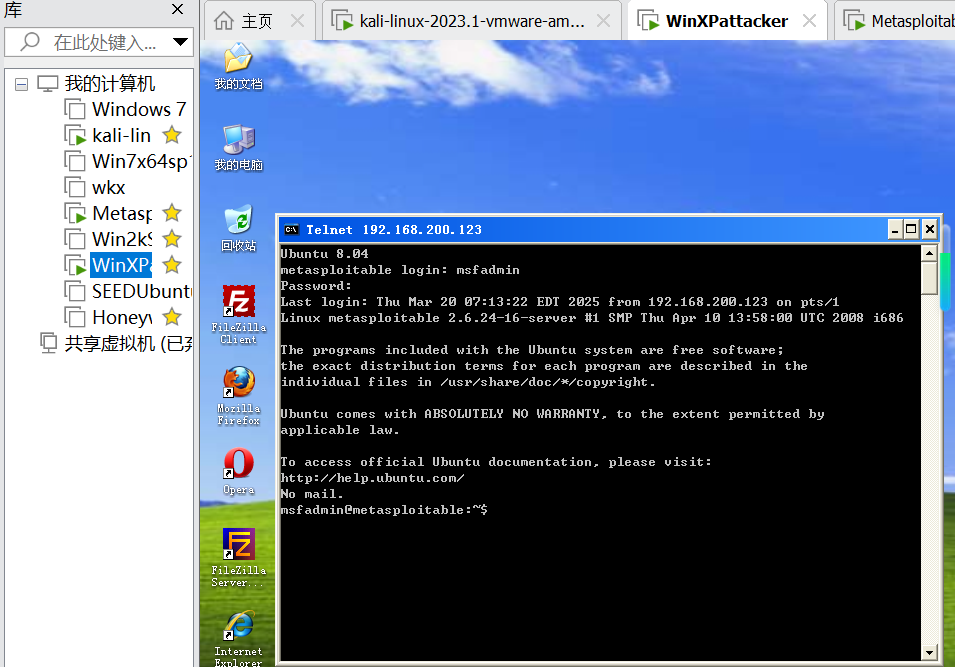Open the 回收站 recycle bin icon
The width and height of the screenshot is (955, 667).
tap(238, 228)
